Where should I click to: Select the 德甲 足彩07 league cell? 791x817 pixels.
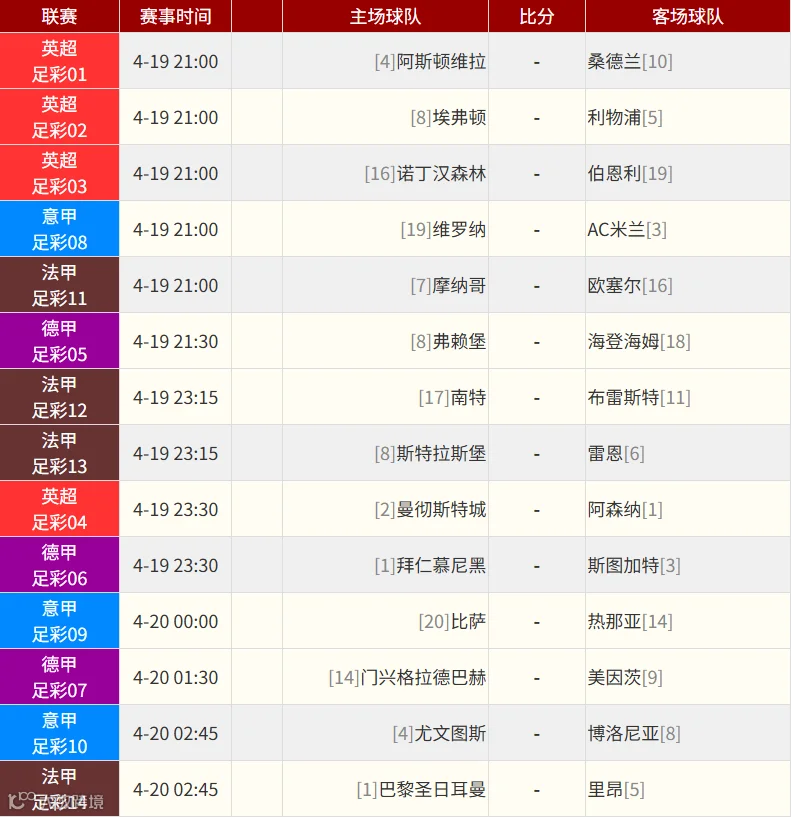coord(59,677)
